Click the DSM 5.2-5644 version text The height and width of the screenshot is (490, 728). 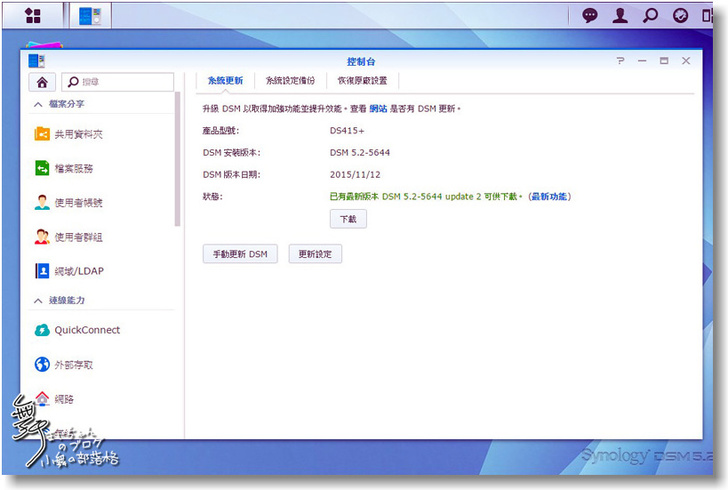click(360, 153)
